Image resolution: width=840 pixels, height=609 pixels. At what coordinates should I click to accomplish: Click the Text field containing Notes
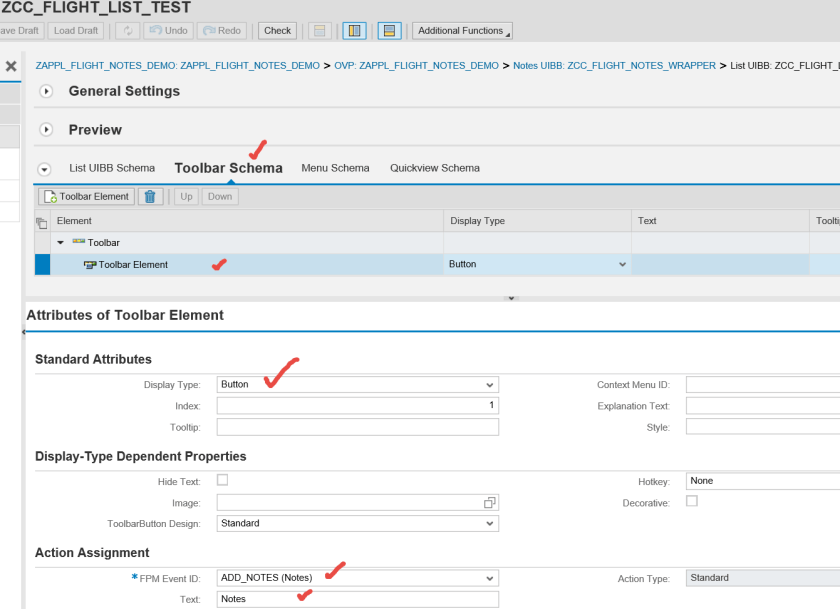tap(358, 599)
